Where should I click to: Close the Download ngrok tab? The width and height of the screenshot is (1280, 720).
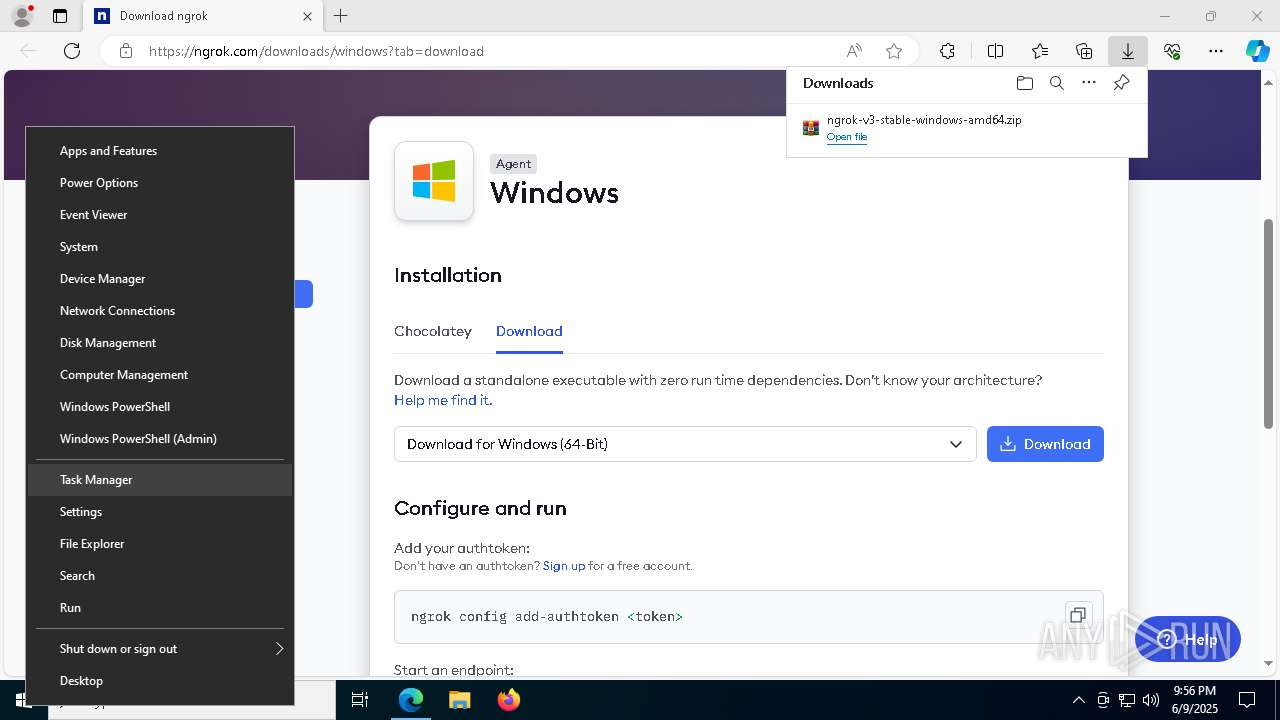tap(307, 16)
